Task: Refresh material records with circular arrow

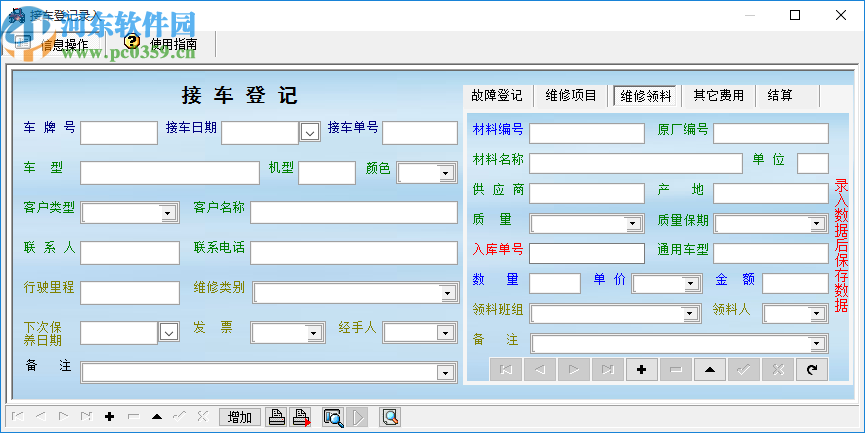Action: tap(811, 370)
